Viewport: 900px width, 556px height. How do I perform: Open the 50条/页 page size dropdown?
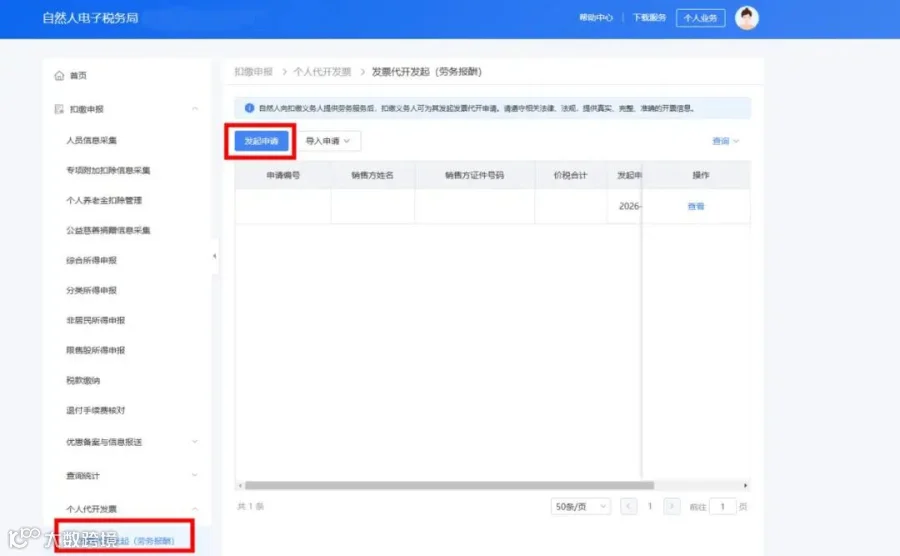[580, 507]
